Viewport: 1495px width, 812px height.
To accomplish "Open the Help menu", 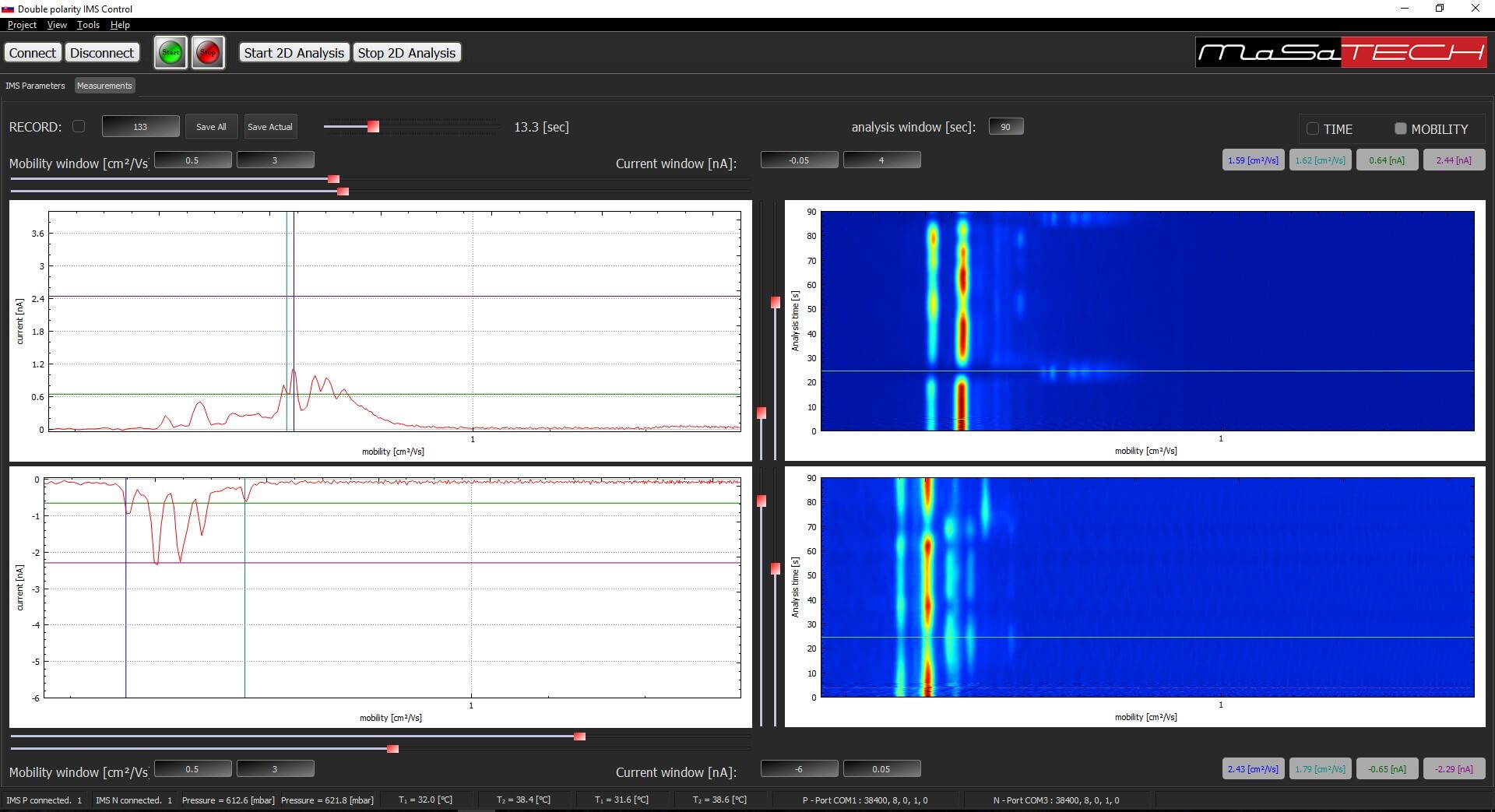I will click(x=120, y=25).
